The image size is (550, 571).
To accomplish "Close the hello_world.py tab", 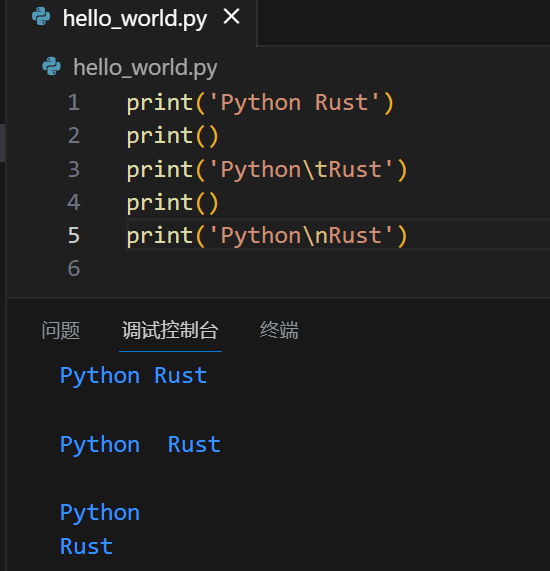I will point(231,17).
